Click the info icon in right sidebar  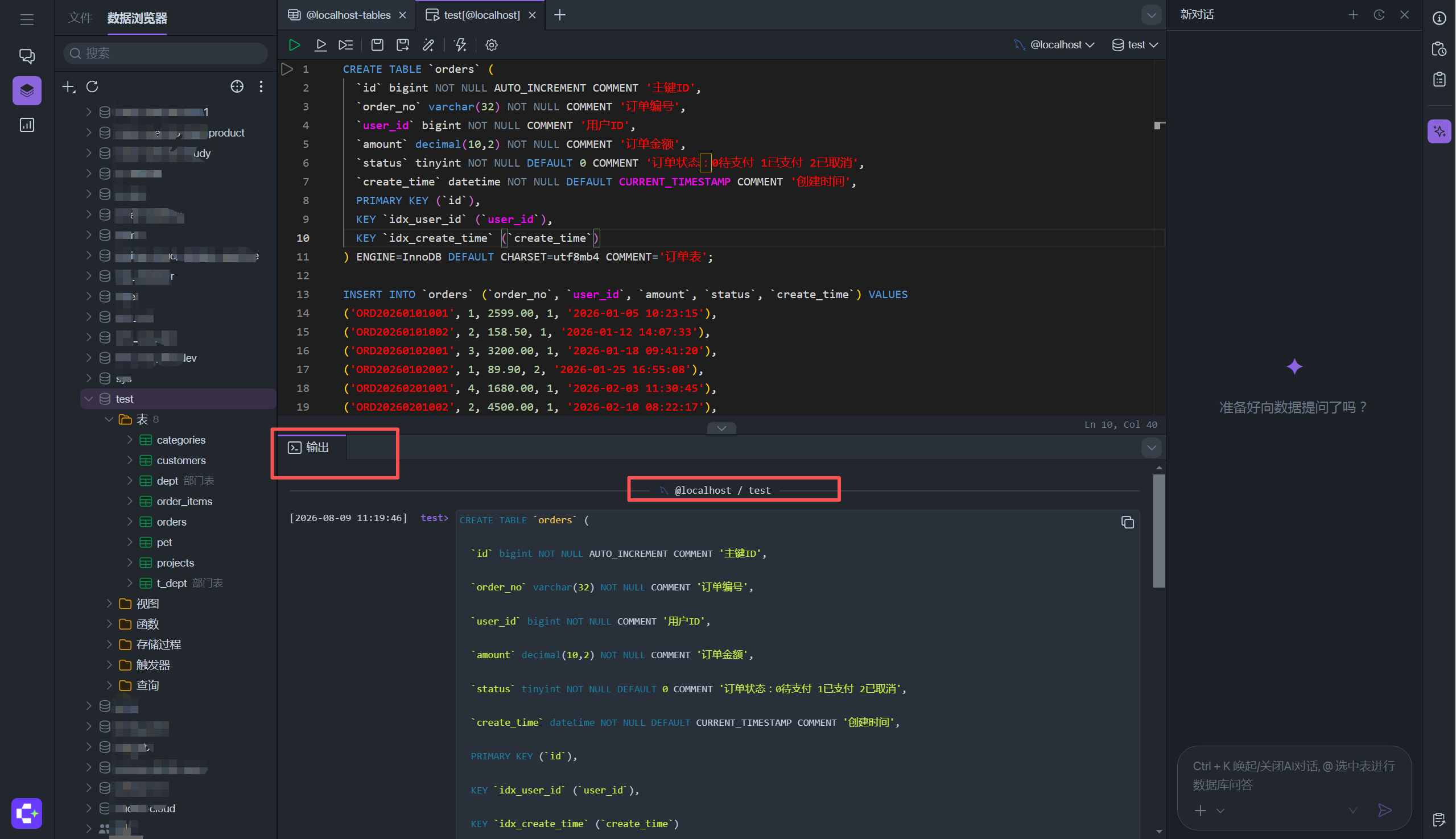pos(1439,18)
